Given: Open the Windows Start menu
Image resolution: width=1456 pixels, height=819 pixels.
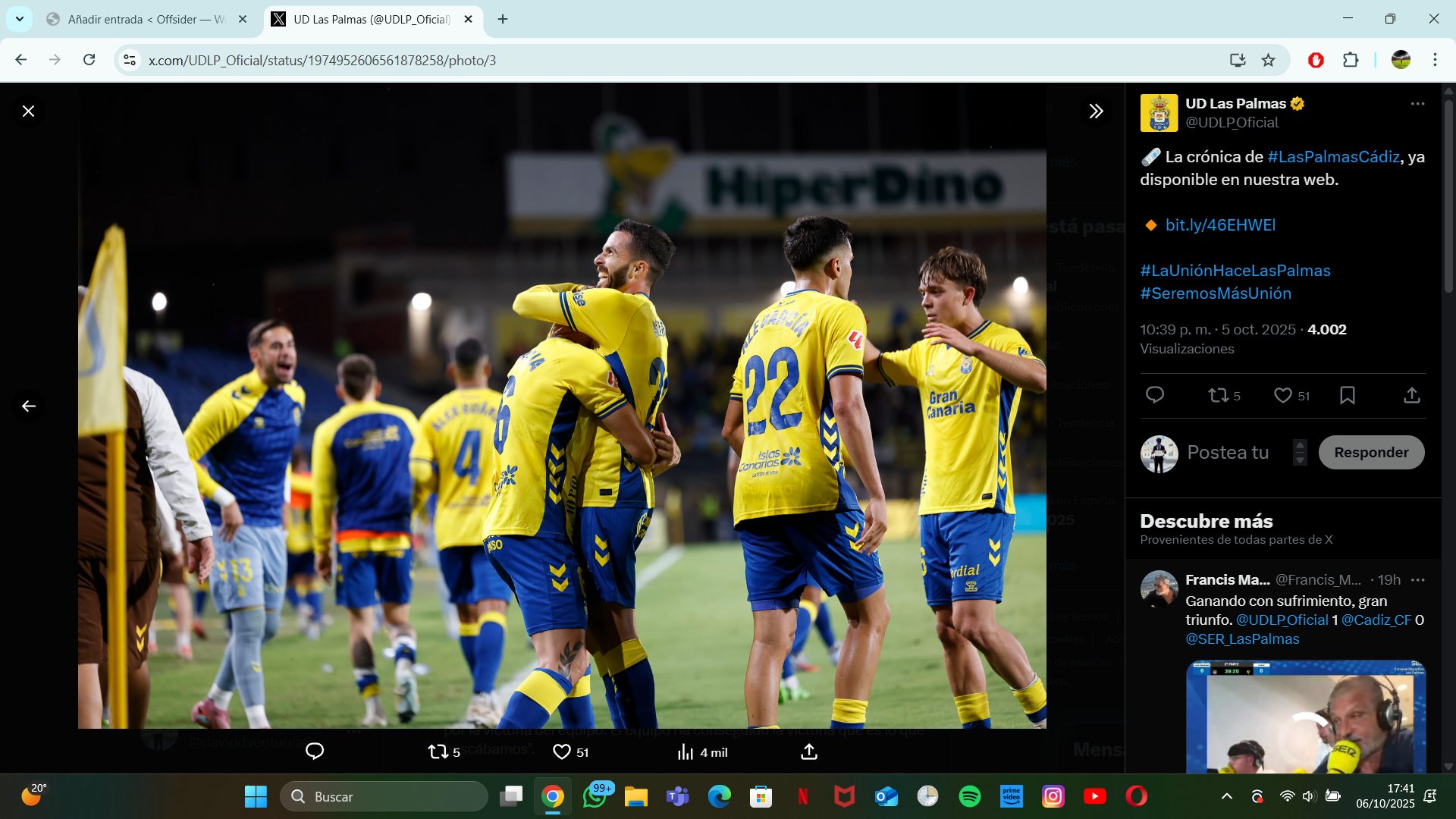Looking at the screenshot, I should click(x=256, y=796).
